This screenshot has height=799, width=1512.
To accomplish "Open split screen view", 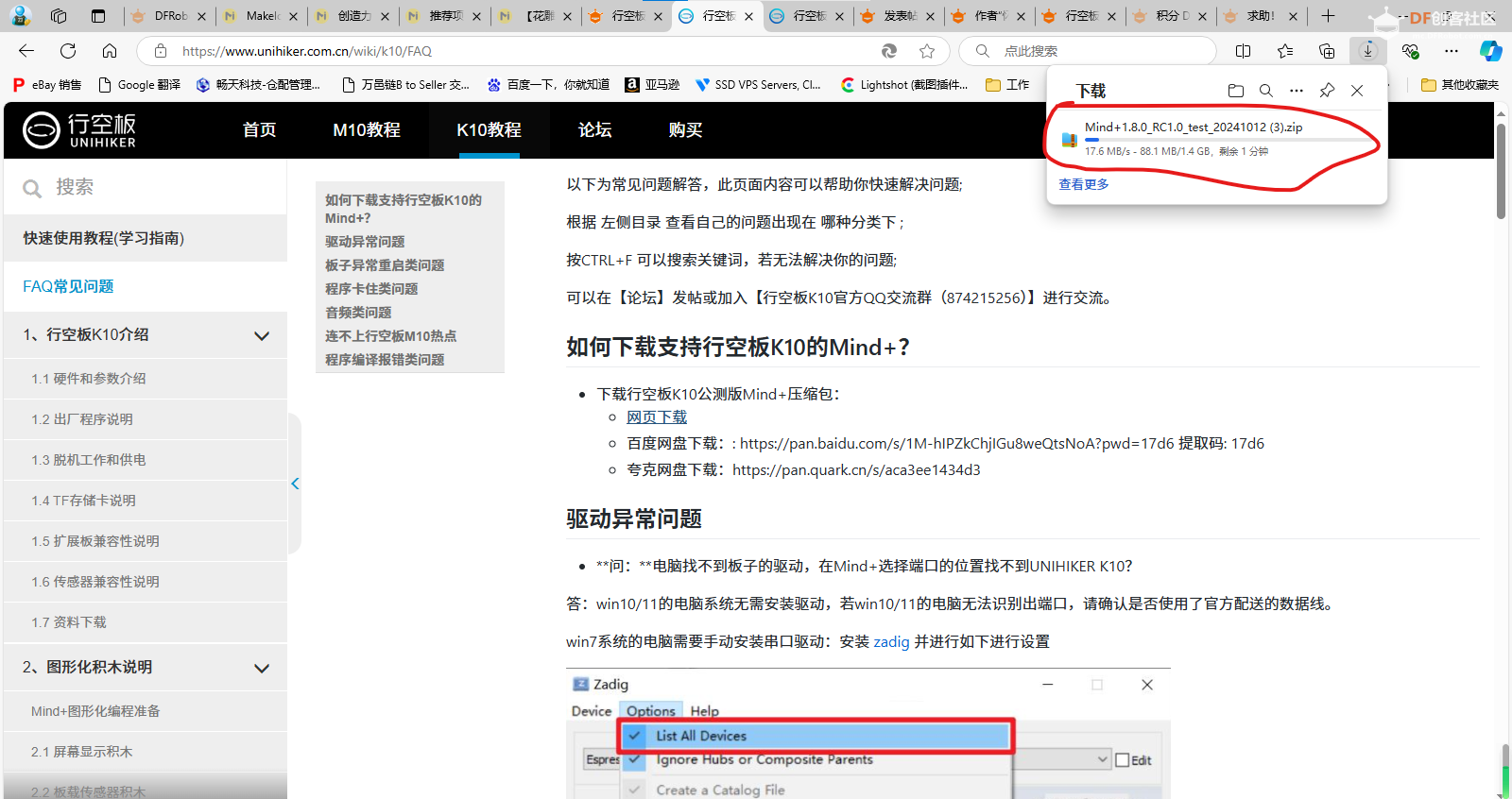I will click(x=1244, y=51).
